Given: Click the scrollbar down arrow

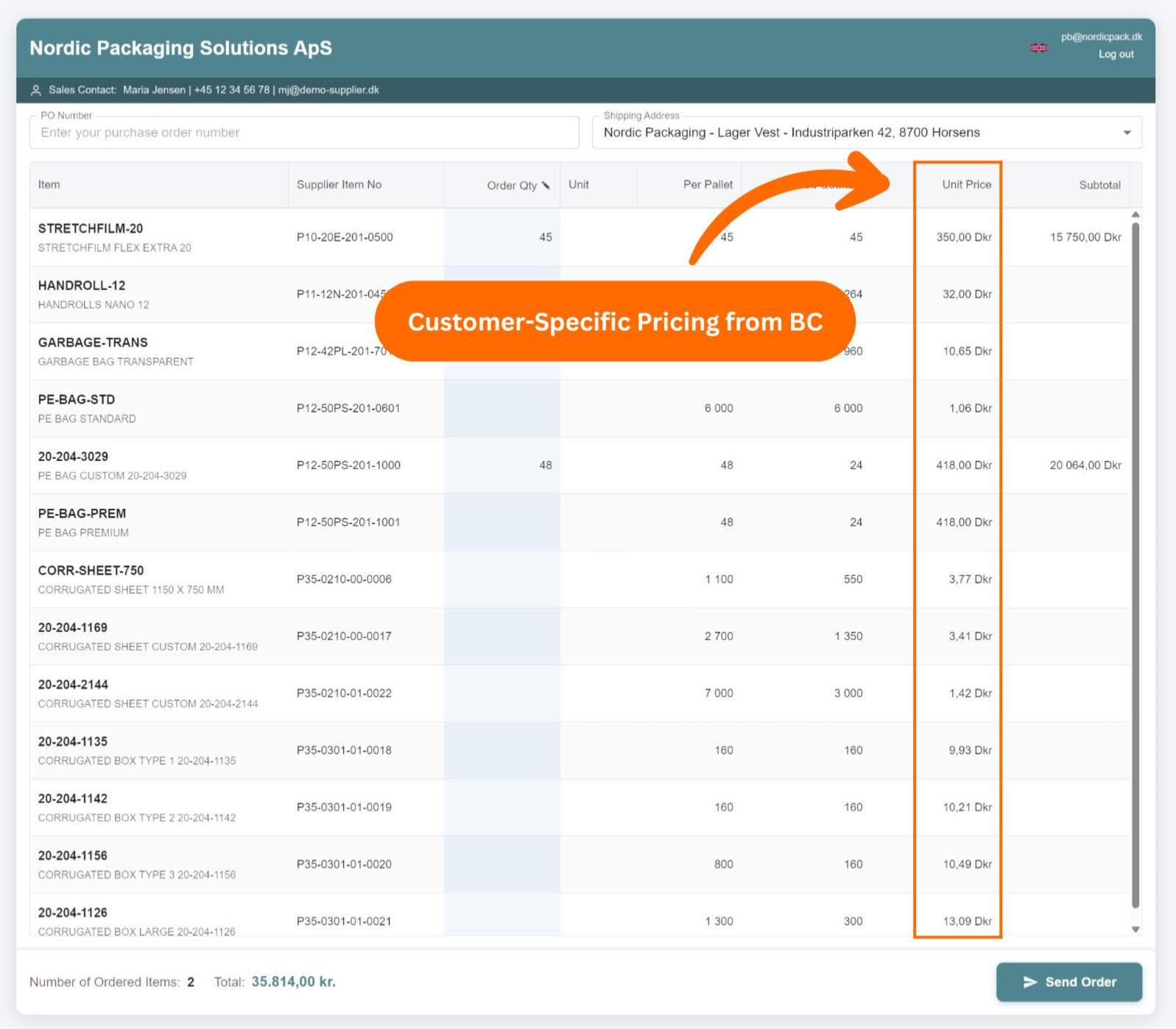Looking at the screenshot, I should (x=1135, y=930).
